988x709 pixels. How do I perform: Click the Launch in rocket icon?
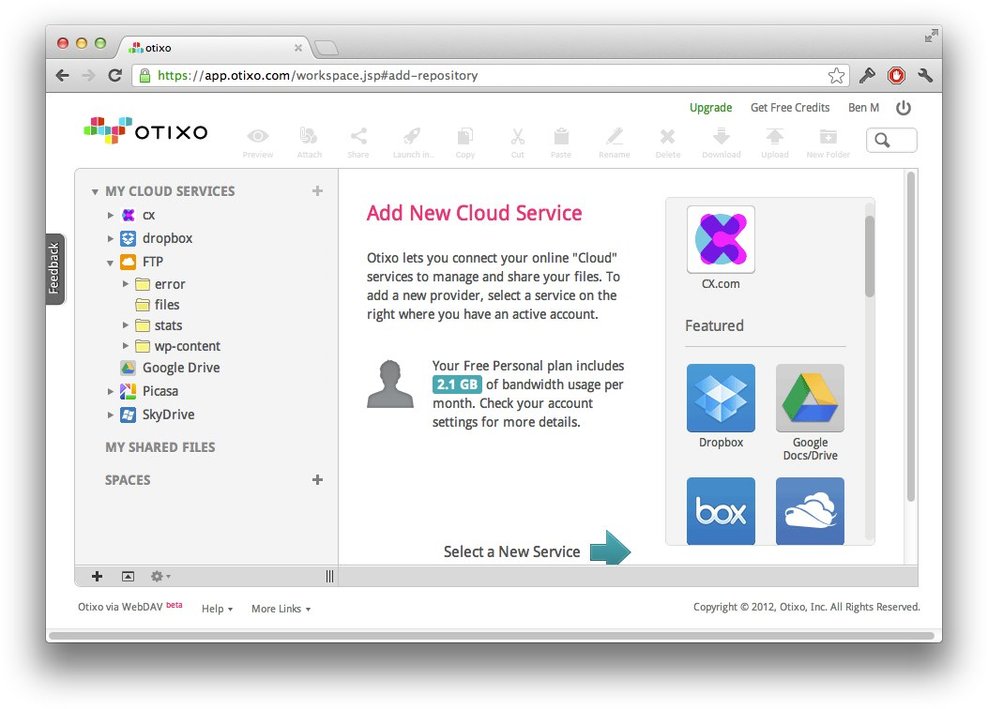coord(411,135)
